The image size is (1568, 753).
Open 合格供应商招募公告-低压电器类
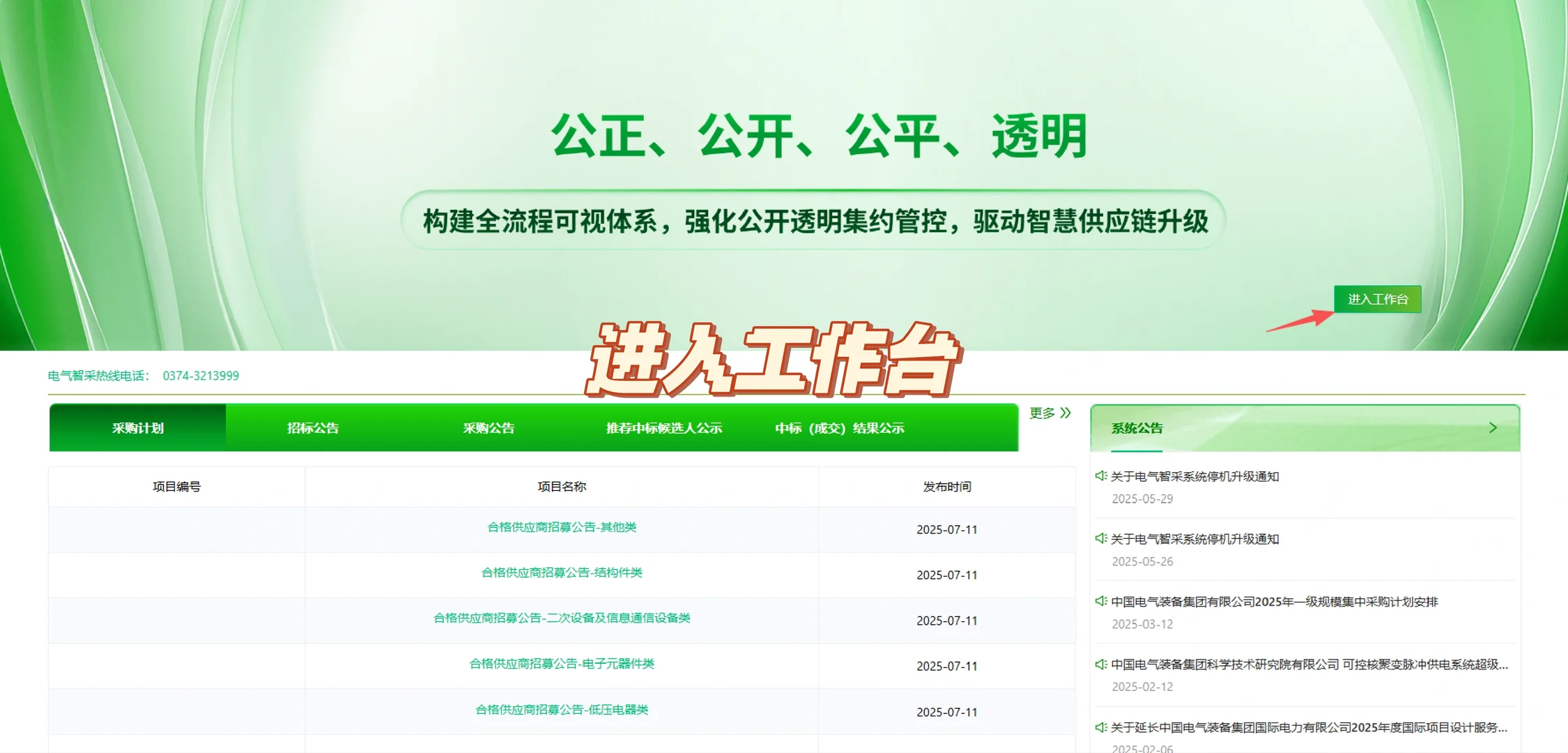pyautogui.click(x=562, y=711)
